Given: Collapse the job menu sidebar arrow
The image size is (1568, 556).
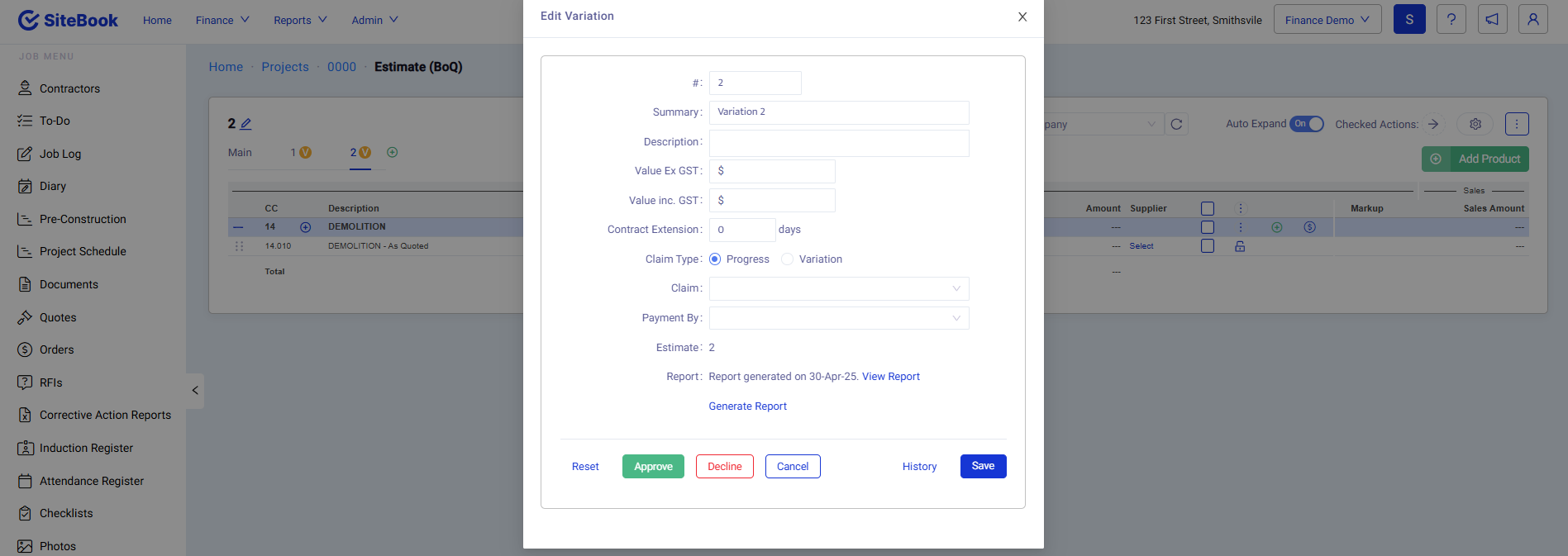Looking at the screenshot, I should click(195, 391).
